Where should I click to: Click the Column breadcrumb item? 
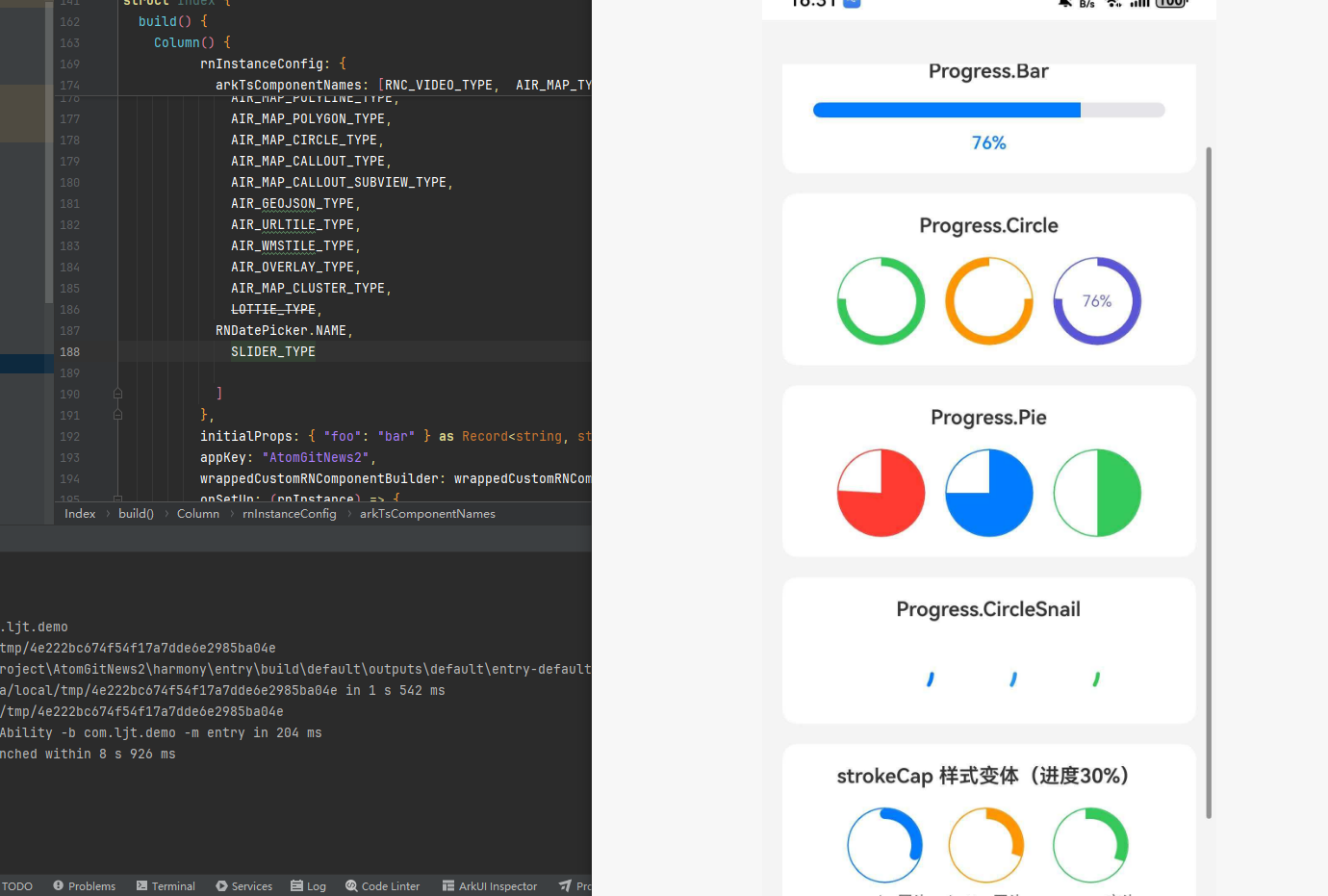point(198,514)
